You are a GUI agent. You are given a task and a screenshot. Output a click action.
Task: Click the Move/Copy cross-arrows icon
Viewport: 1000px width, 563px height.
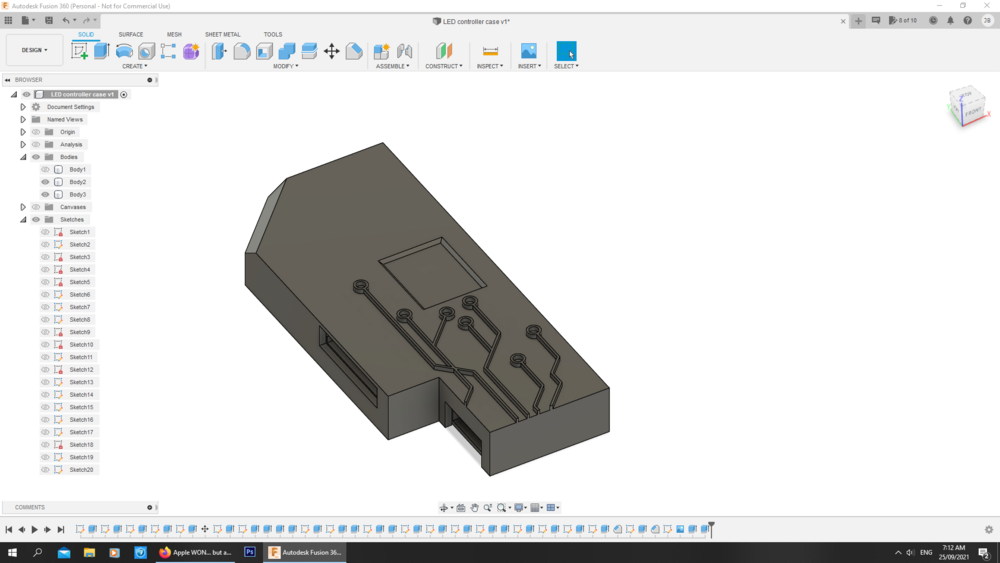[331, 51]
